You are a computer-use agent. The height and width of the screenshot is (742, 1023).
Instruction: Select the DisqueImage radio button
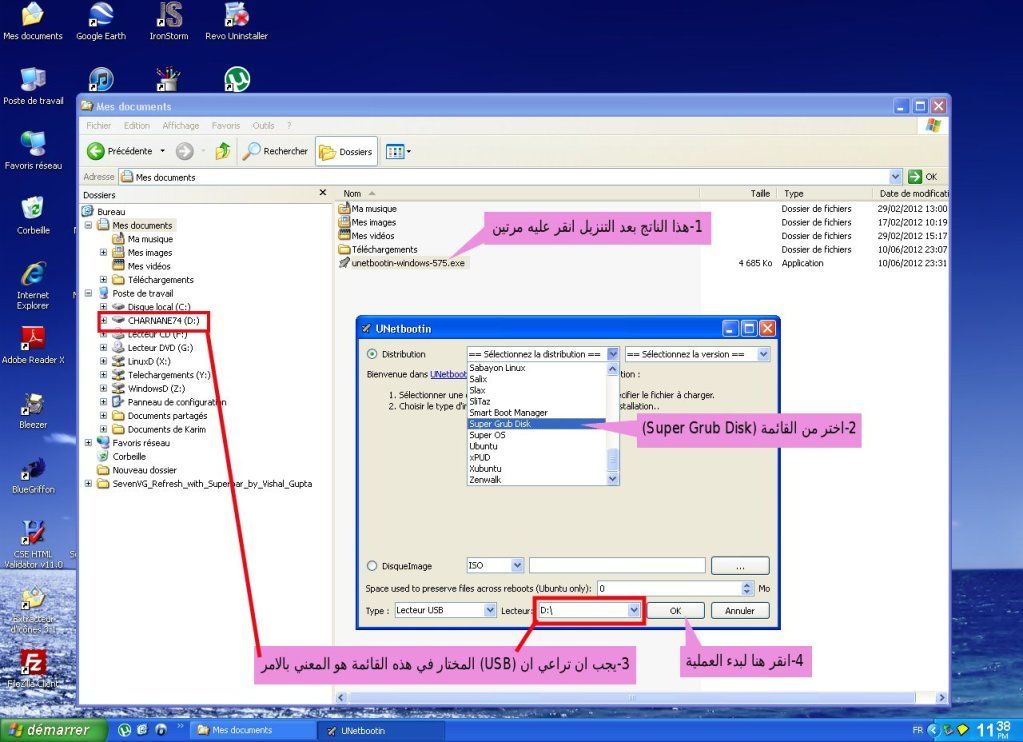(372, 566)
